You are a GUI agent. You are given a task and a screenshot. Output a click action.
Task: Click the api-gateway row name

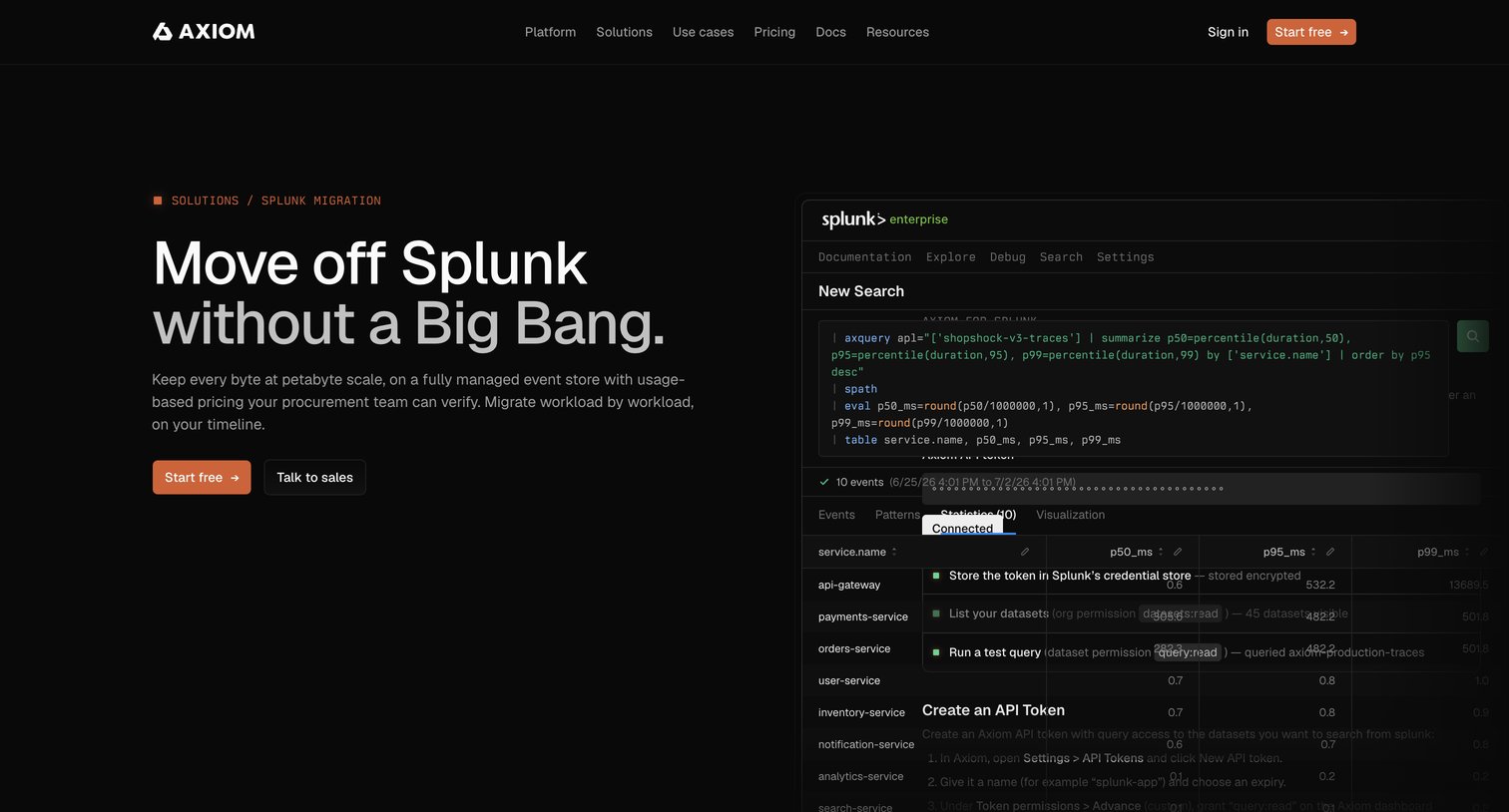849,585
